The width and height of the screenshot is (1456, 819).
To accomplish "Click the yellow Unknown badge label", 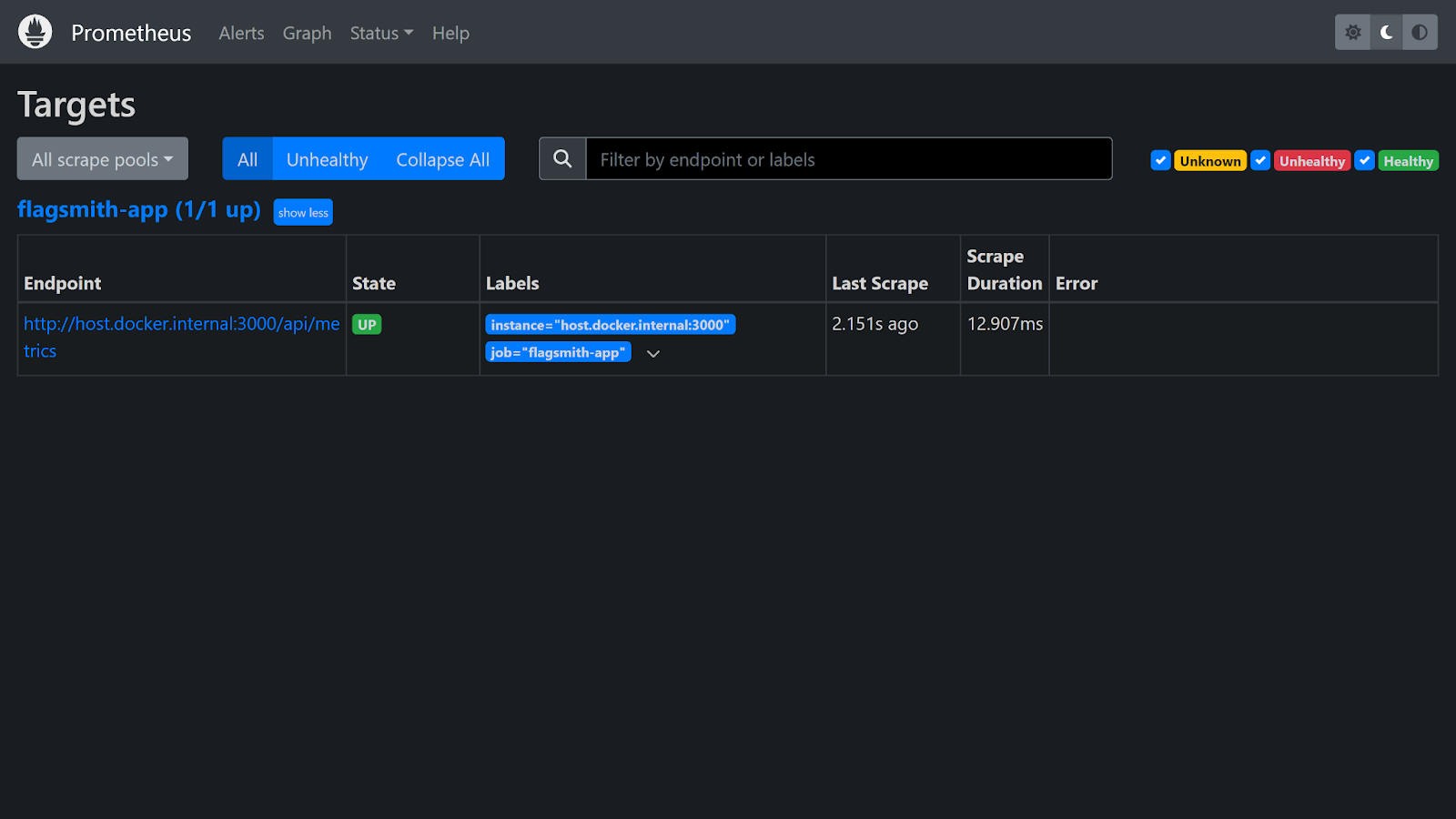I will [x=1210, y=160].
